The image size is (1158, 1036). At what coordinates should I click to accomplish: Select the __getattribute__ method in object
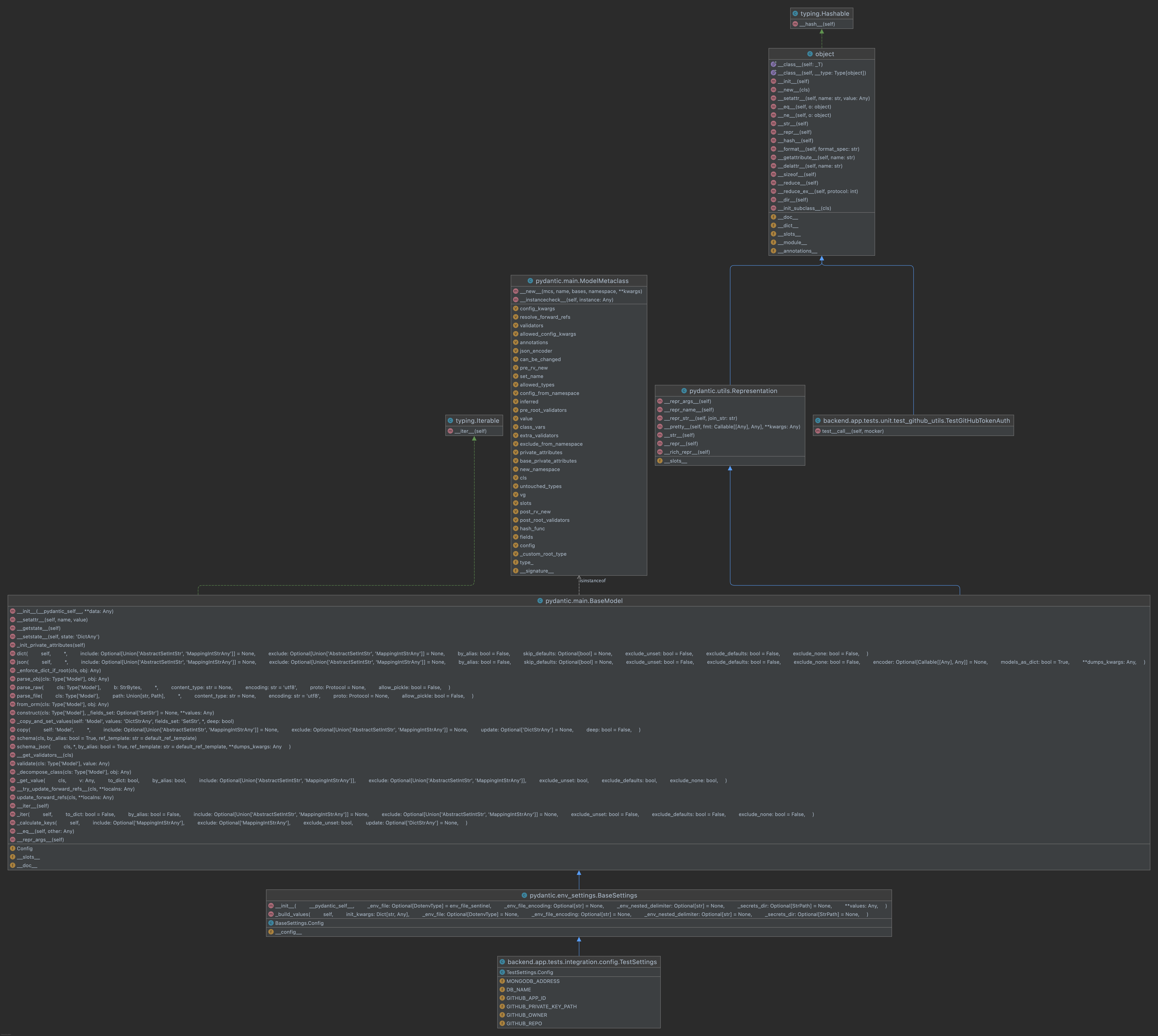(x=816, y=158)
